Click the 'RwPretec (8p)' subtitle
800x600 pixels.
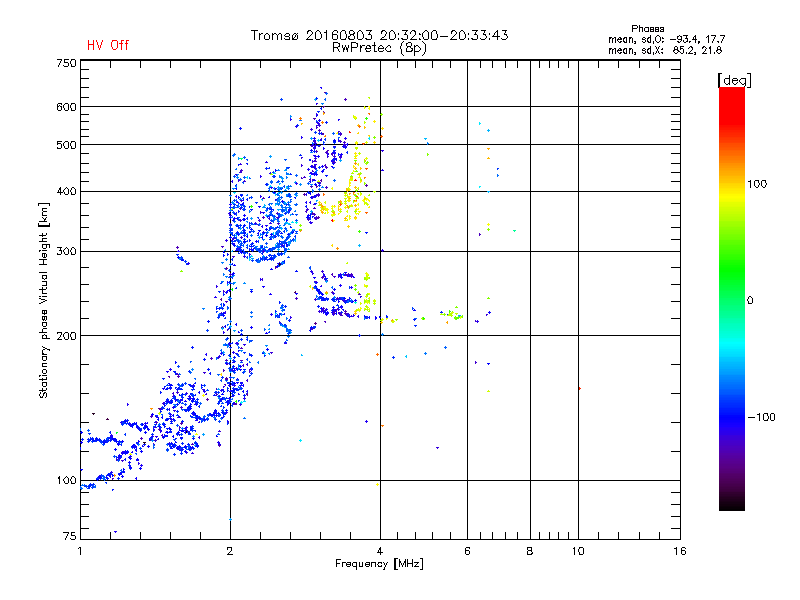[379, 48]
